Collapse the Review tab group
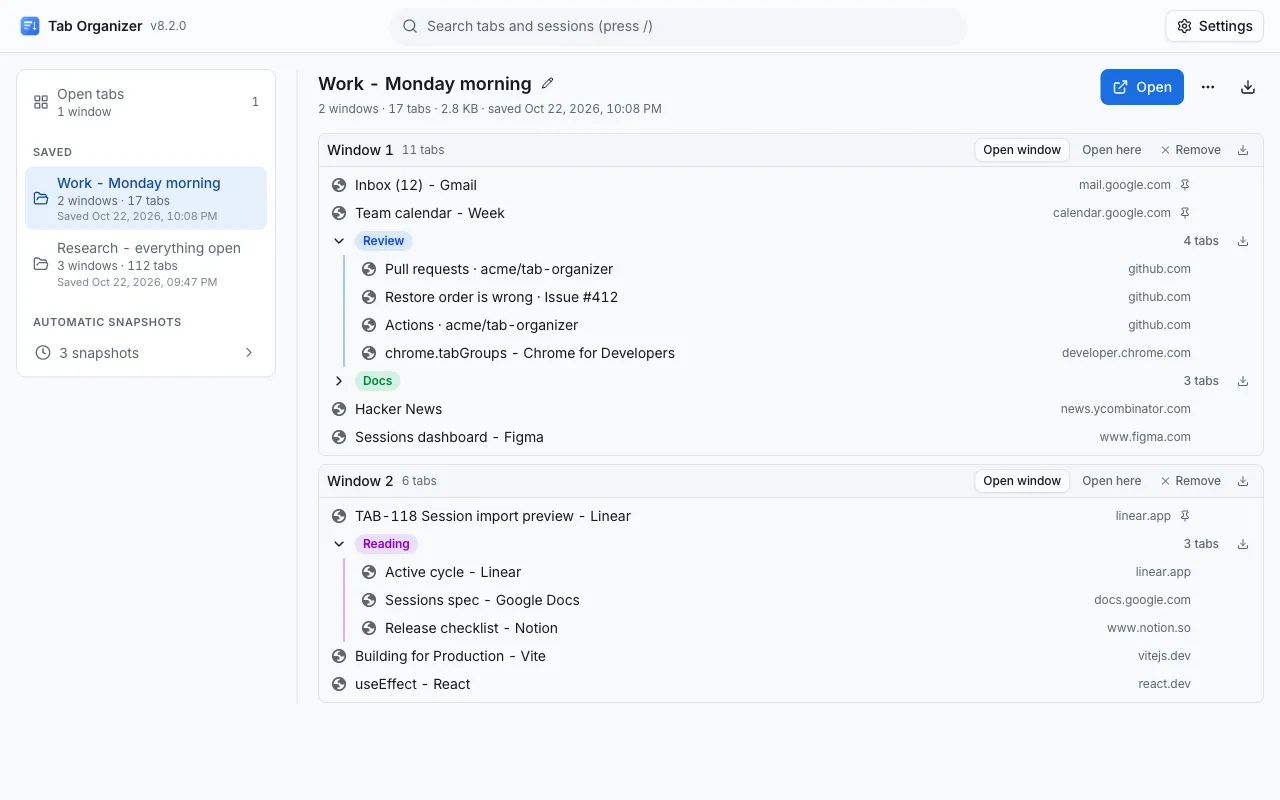 point(339,241)
